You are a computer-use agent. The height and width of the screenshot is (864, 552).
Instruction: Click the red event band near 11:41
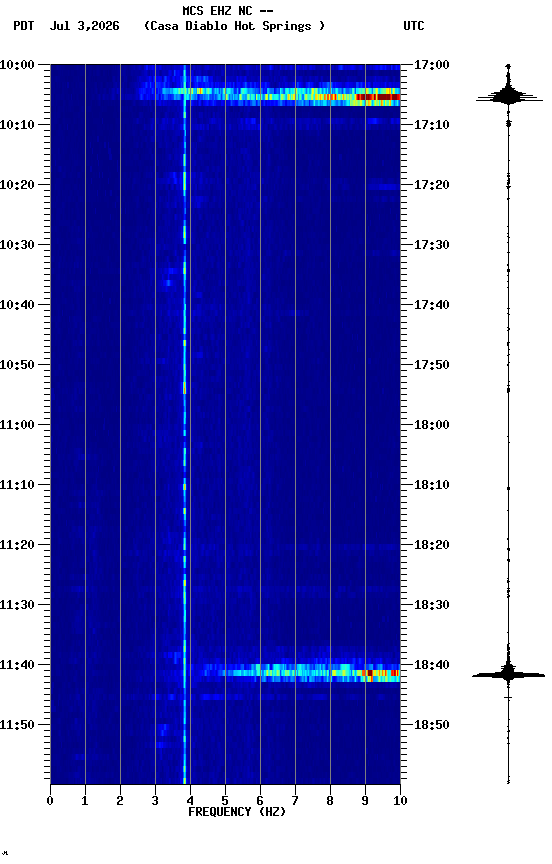[381, 673]
